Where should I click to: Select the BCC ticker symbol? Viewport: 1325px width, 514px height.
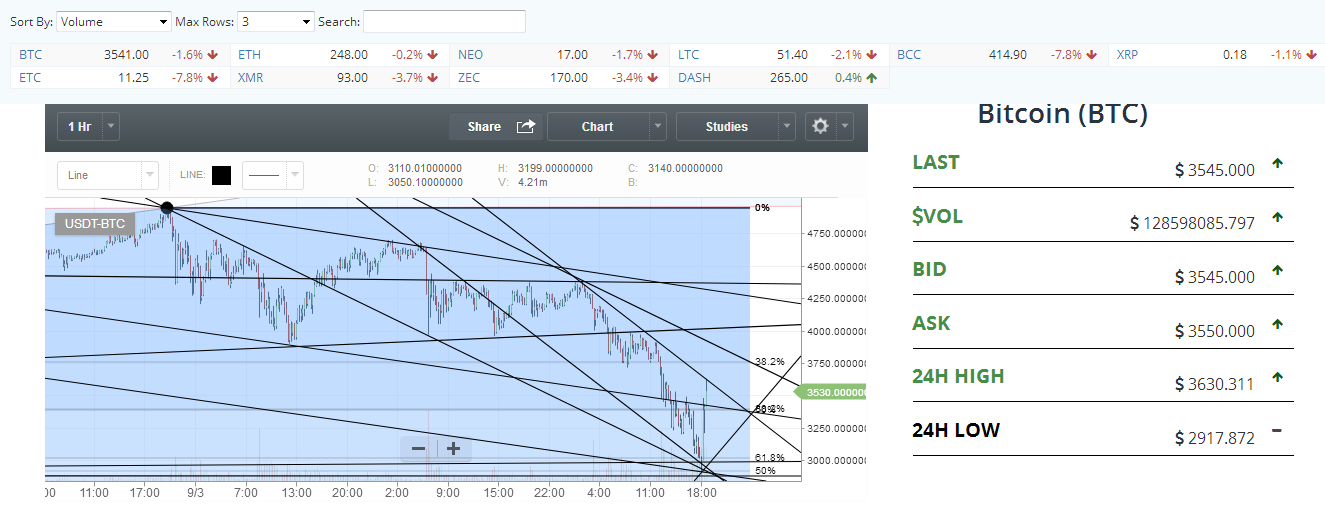909,55
